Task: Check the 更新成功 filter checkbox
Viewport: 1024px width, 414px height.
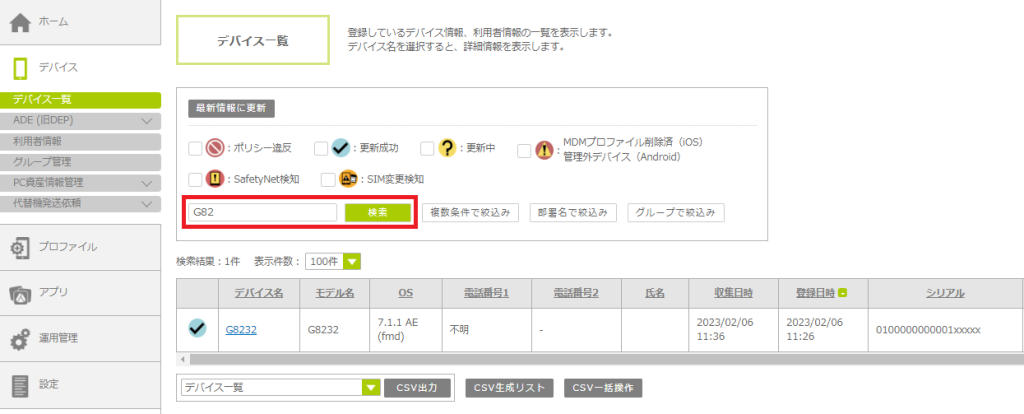Action: [x=321, y=148]
